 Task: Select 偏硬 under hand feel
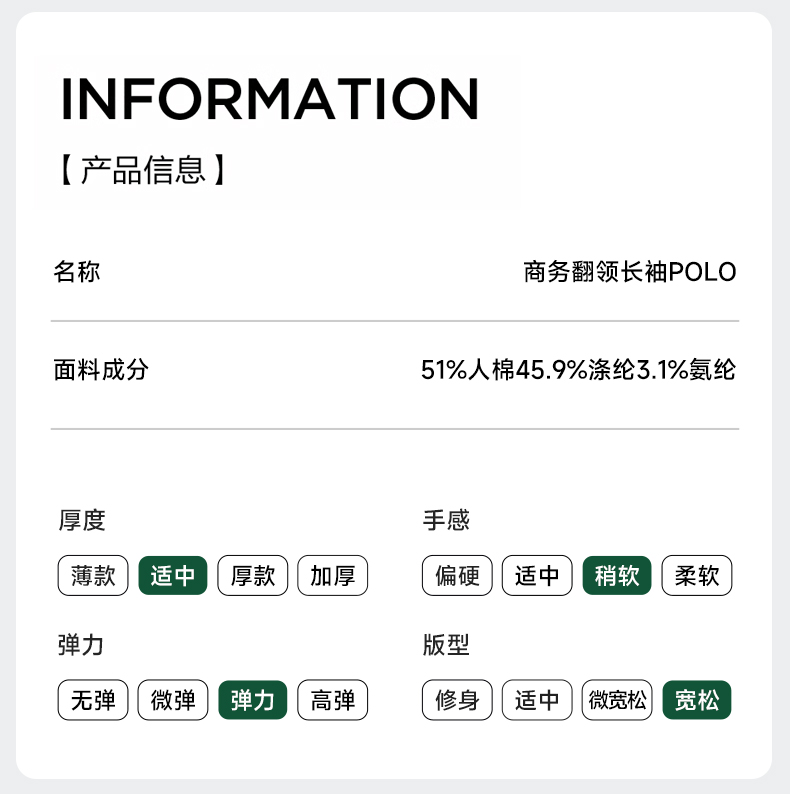click(x=457, y=576)
